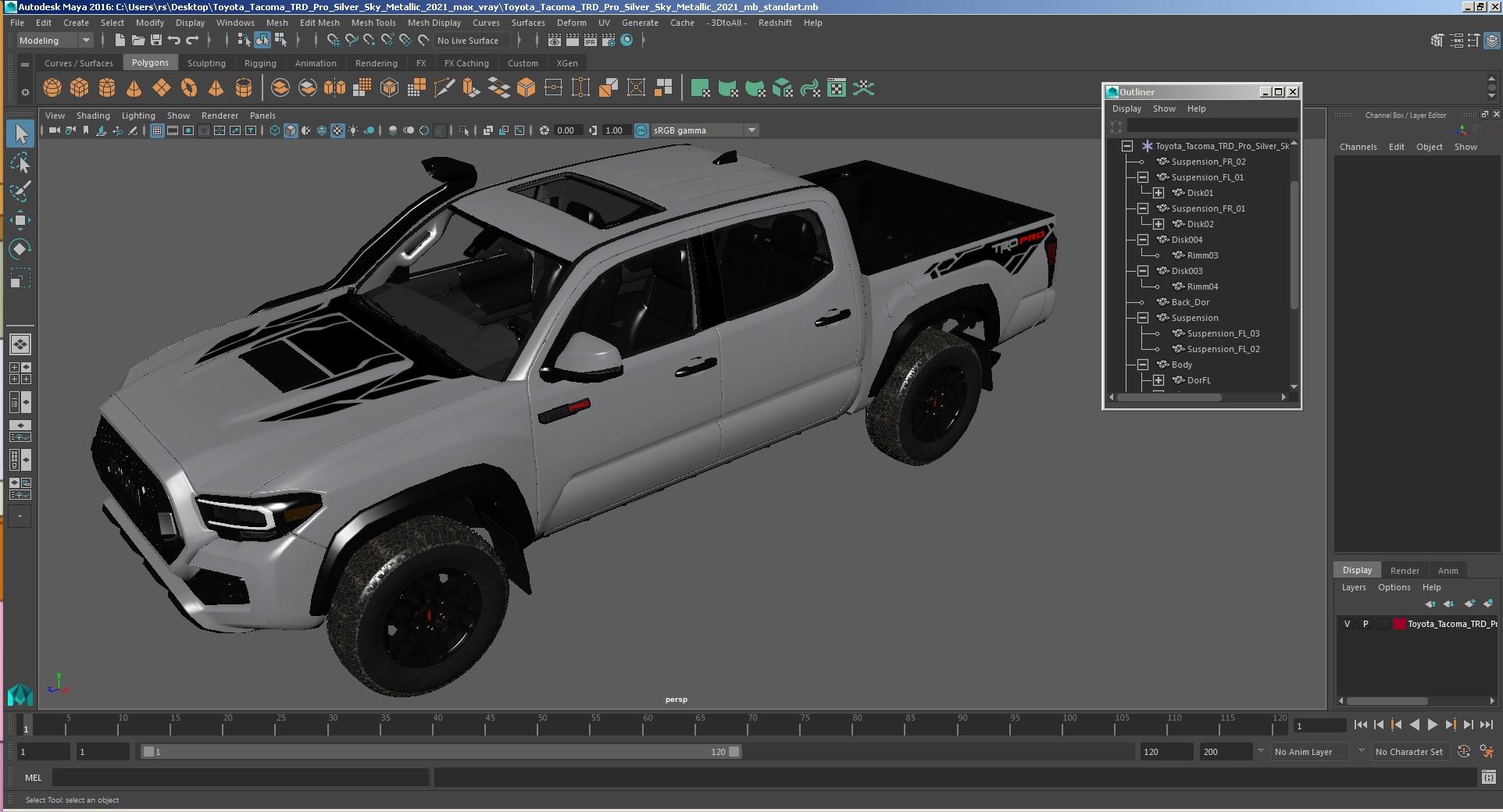Open Channels menu in Channel Box

click(x=1358, y=147)
